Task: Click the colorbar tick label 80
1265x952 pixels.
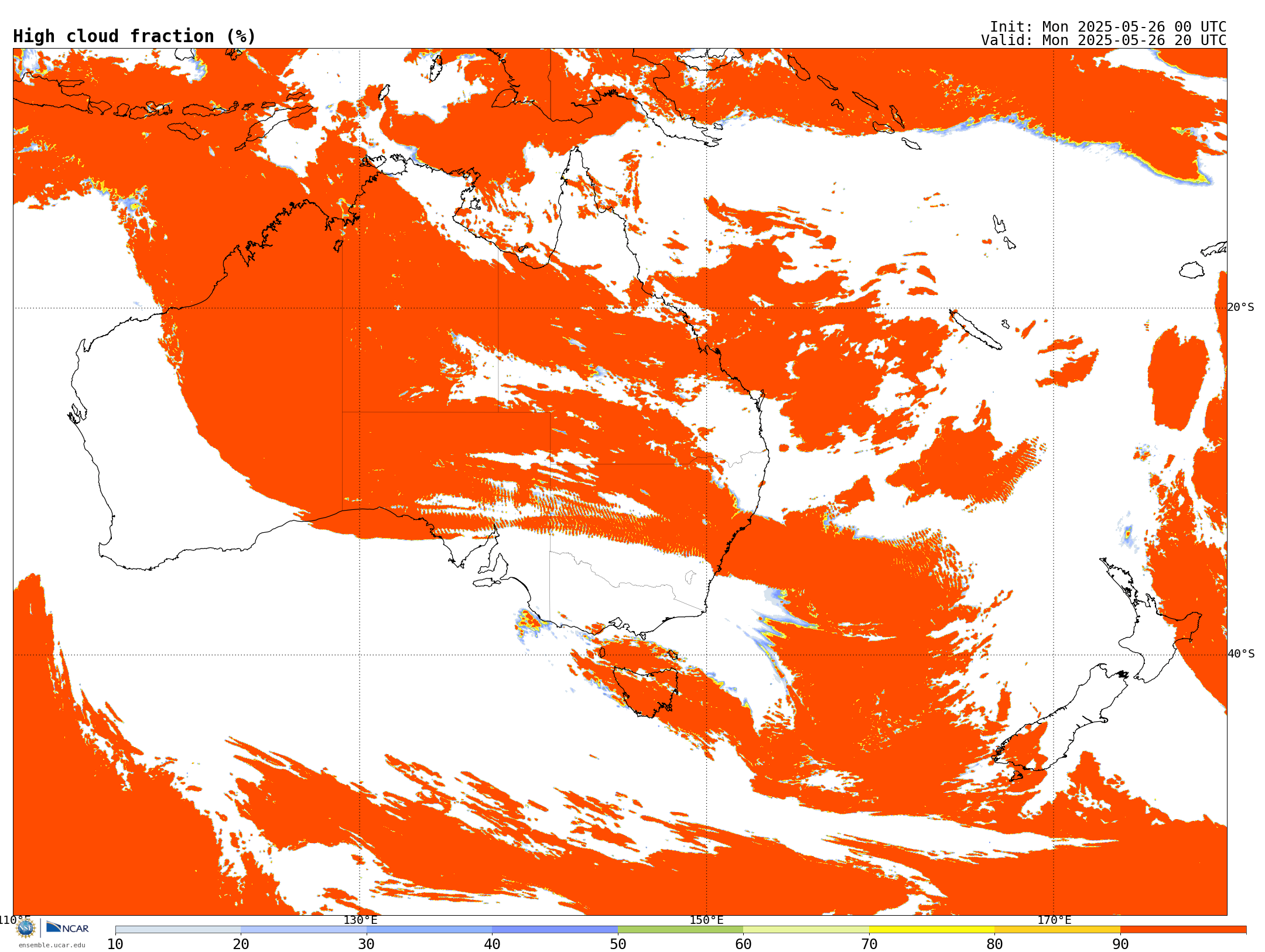Action: pyautogui.click(x=994, y=944)
